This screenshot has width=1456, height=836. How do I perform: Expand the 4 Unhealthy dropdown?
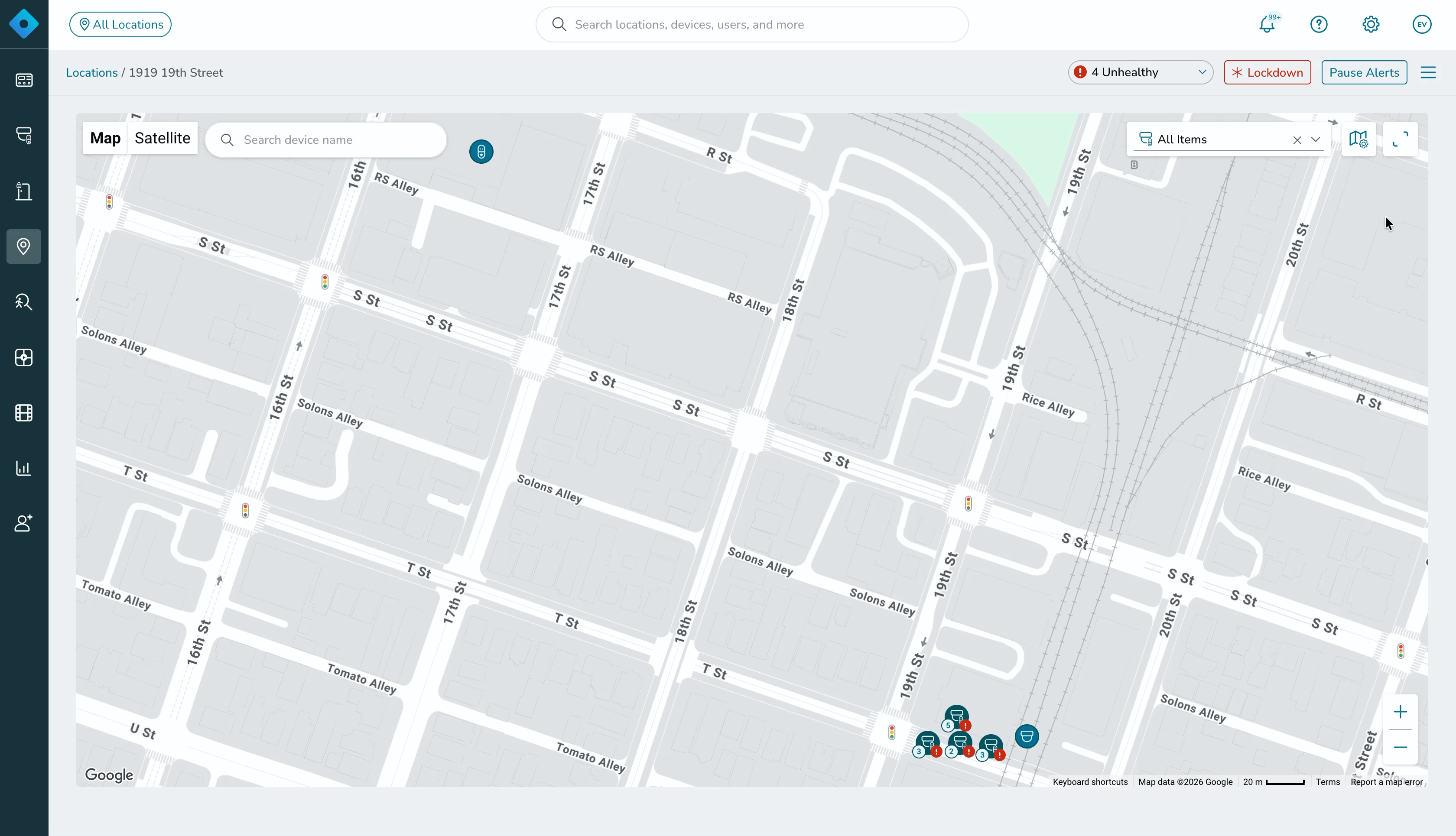point(1140,72)
